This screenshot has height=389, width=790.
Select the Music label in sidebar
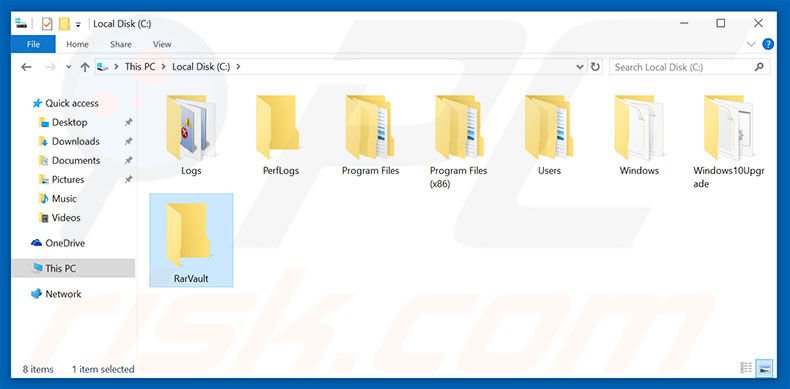point(64,199)
